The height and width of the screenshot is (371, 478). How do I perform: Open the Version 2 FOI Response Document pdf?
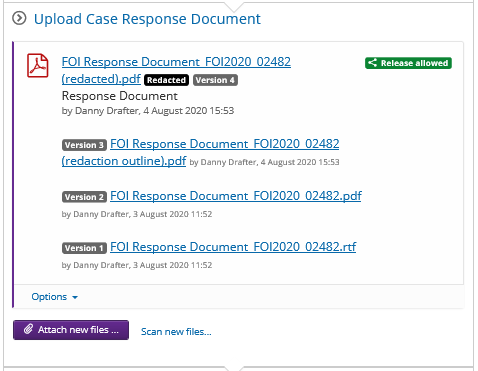(x=236, y=196)
